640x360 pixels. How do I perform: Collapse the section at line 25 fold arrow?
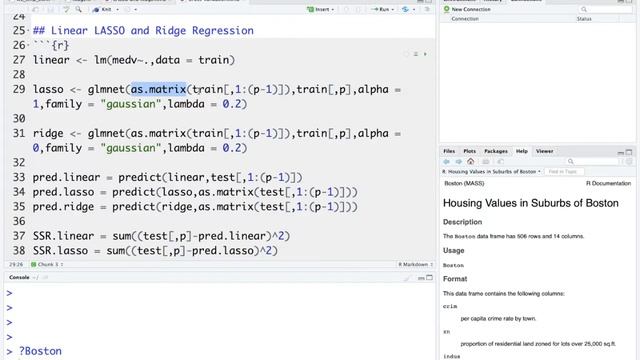28,31
